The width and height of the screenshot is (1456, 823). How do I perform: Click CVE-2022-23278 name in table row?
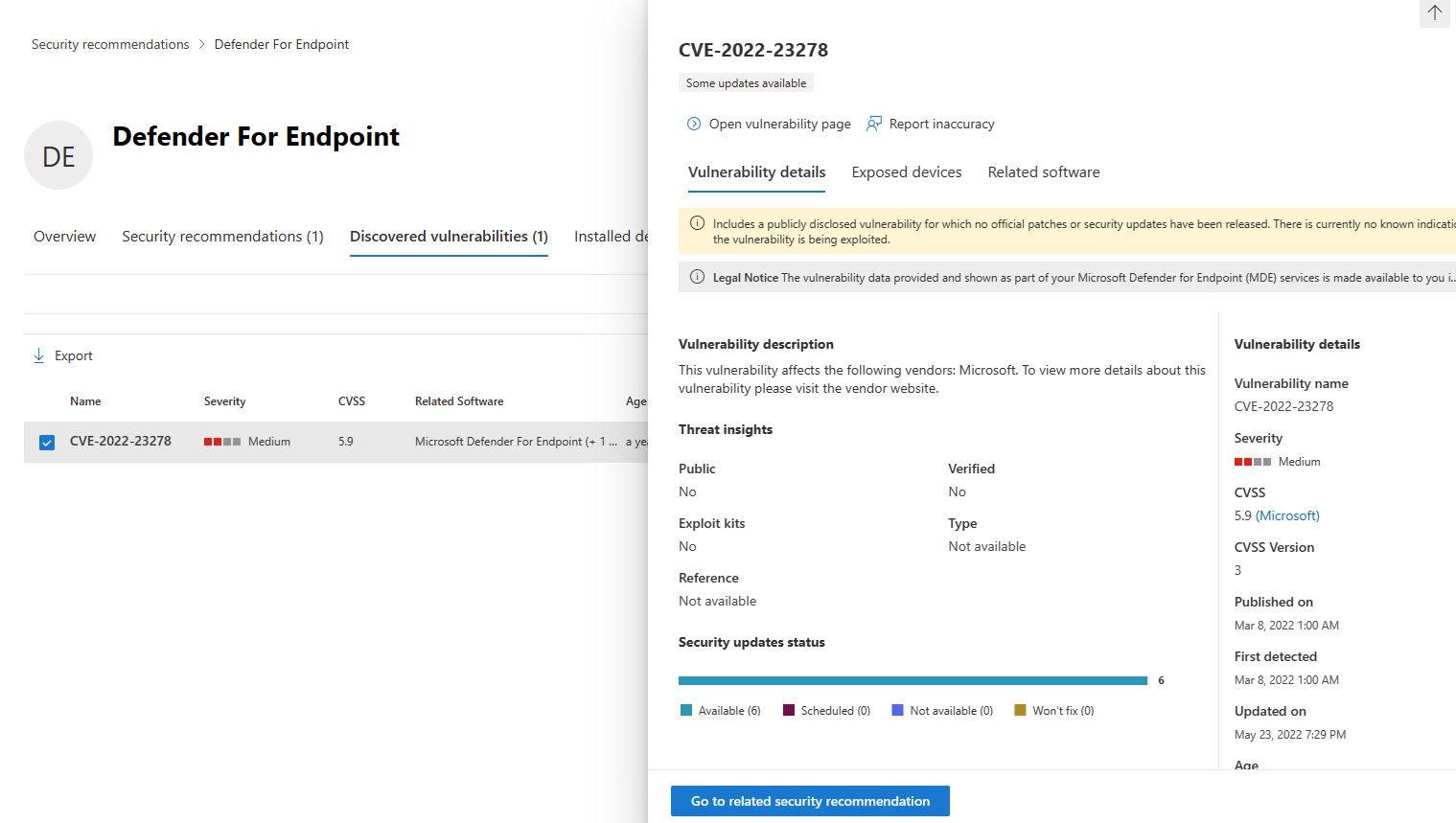121,442
